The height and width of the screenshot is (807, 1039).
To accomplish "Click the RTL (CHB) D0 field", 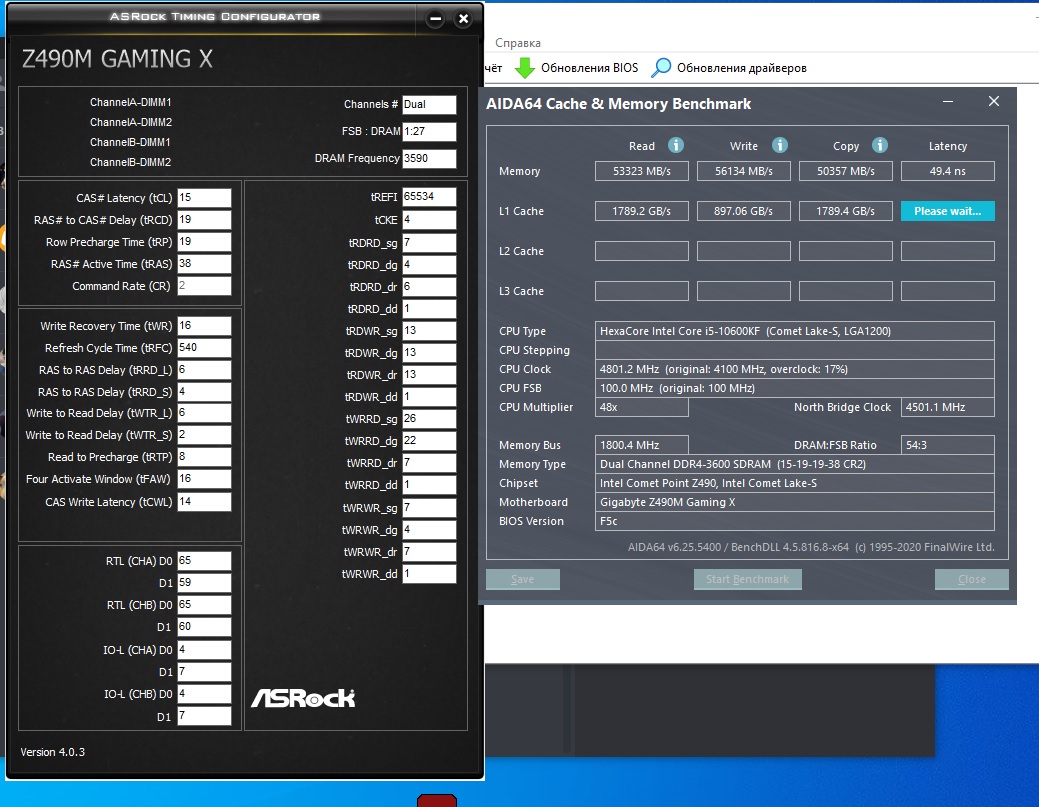I will tap(204, 604).
